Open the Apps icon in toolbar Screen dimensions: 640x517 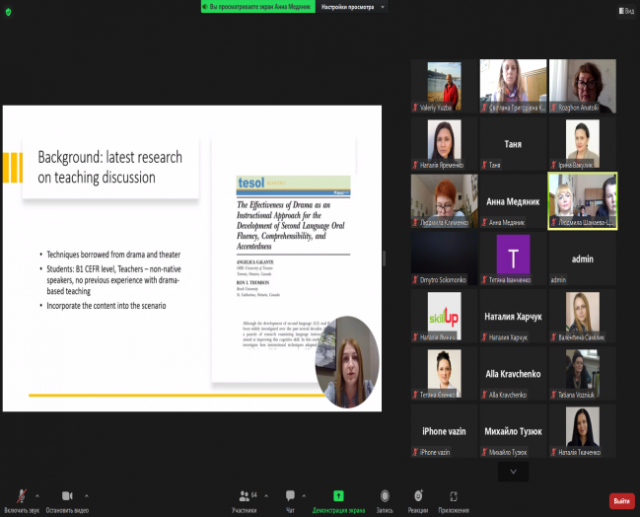453,494
